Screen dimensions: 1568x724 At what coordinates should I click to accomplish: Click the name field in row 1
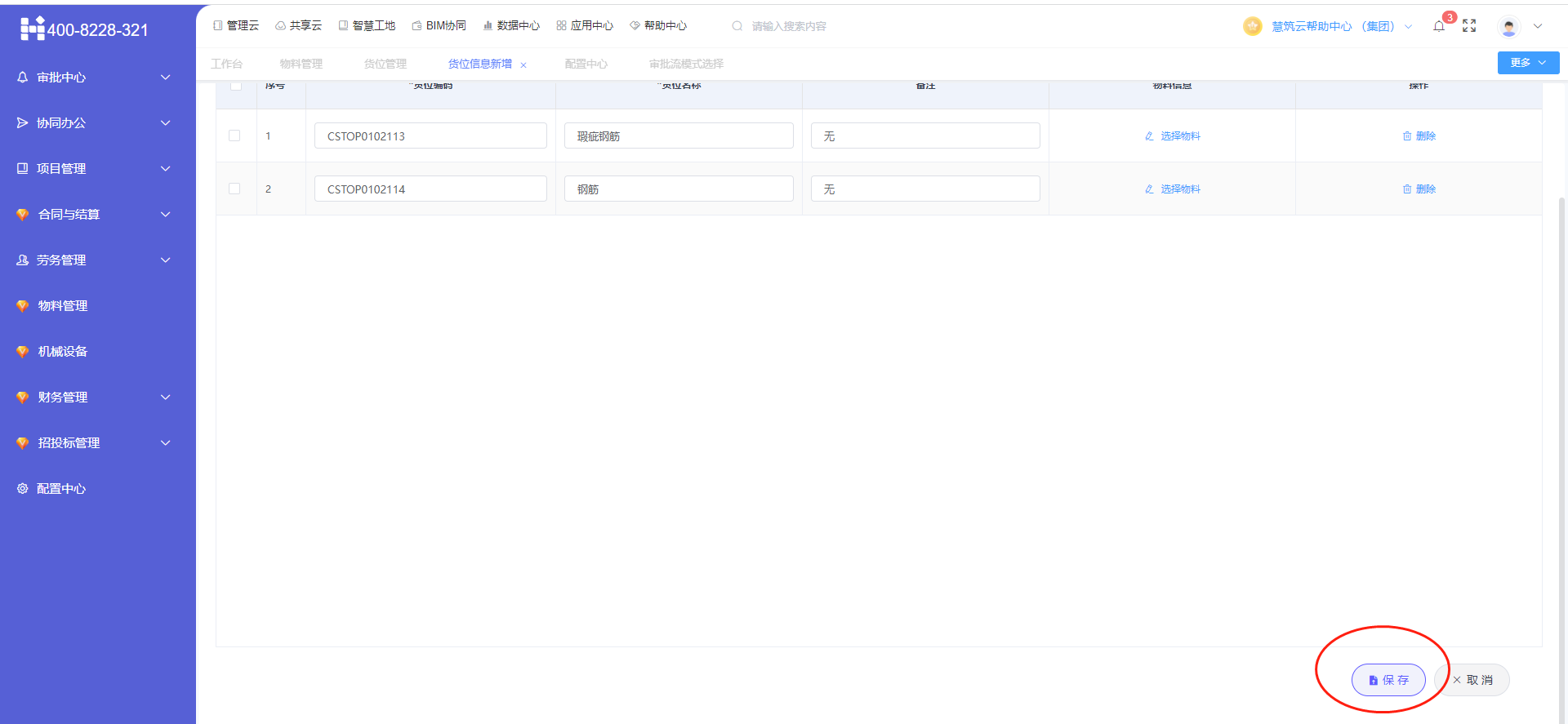tap(679, 135)
